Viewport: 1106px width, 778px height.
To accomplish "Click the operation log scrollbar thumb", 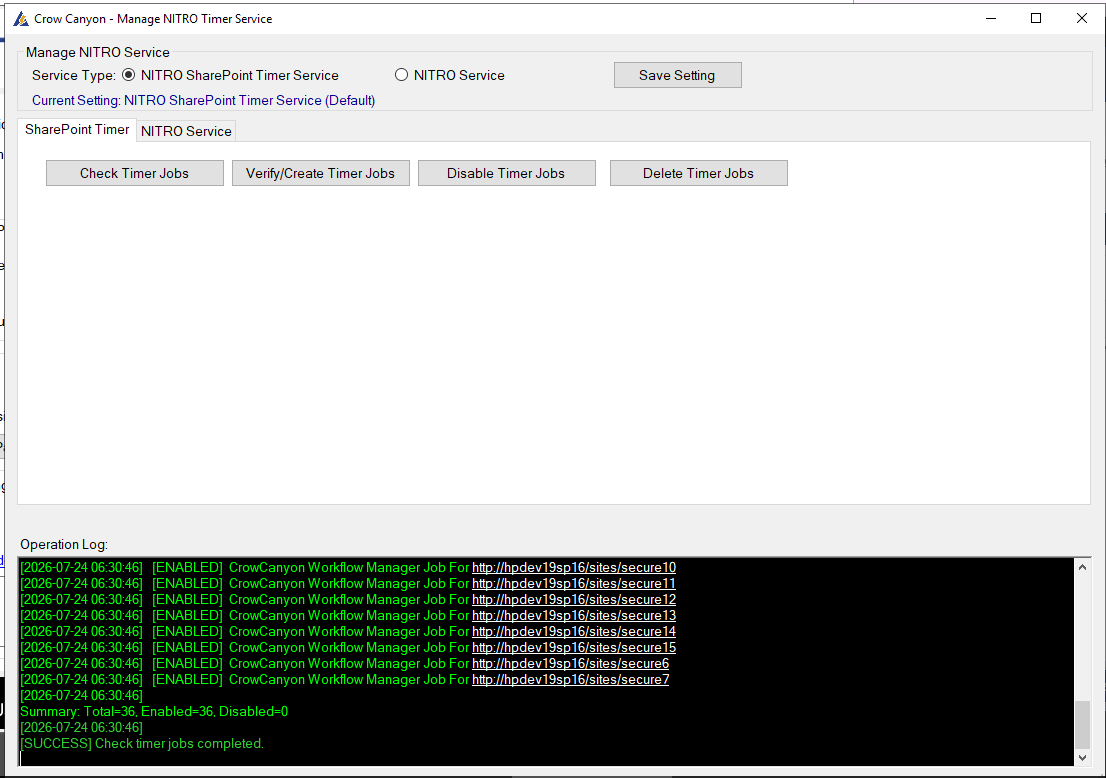I will pyautogui.click(x=1083, y=724).
